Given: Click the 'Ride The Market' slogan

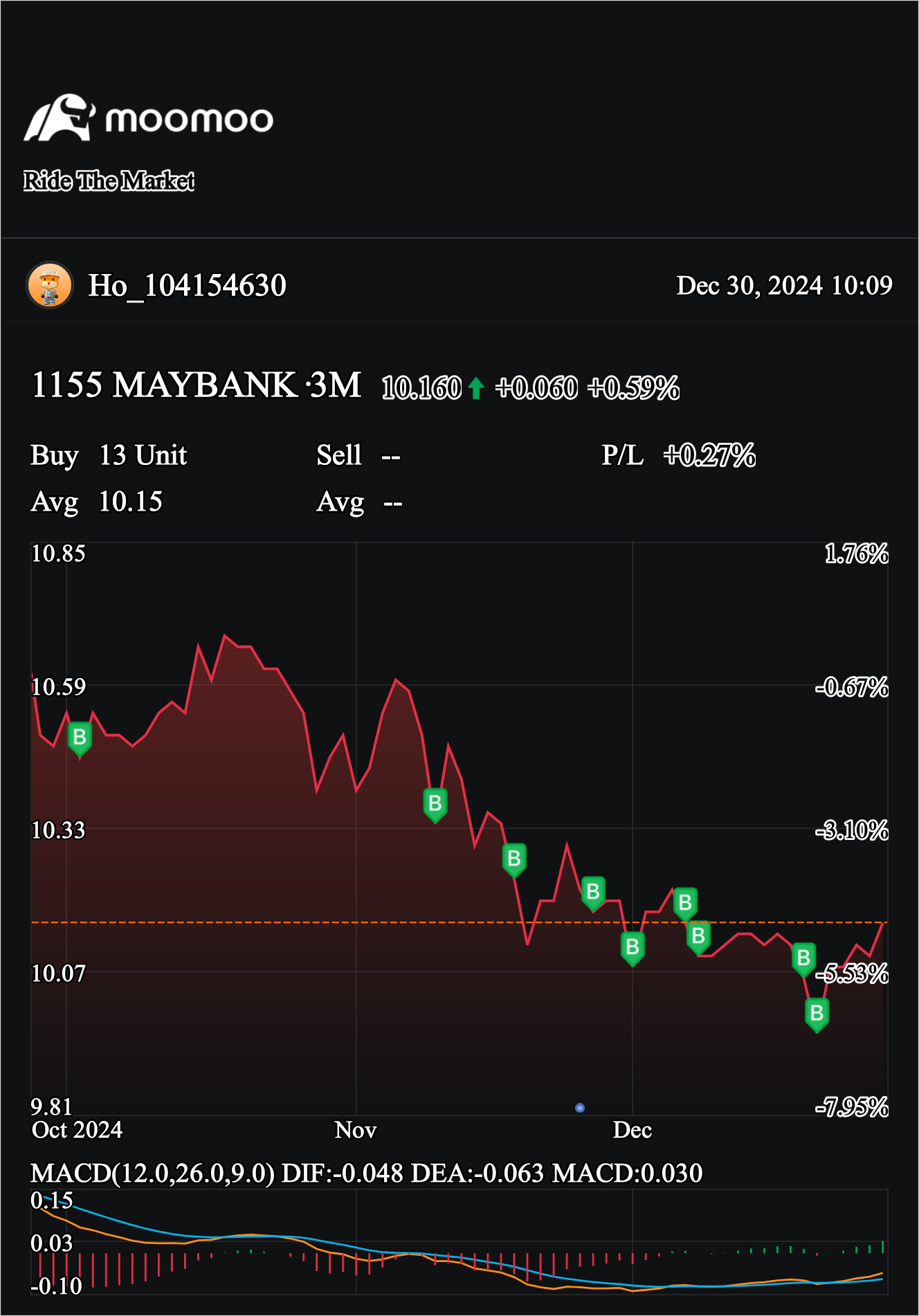Looking at the screenshot, I should [x=109, y=181].
